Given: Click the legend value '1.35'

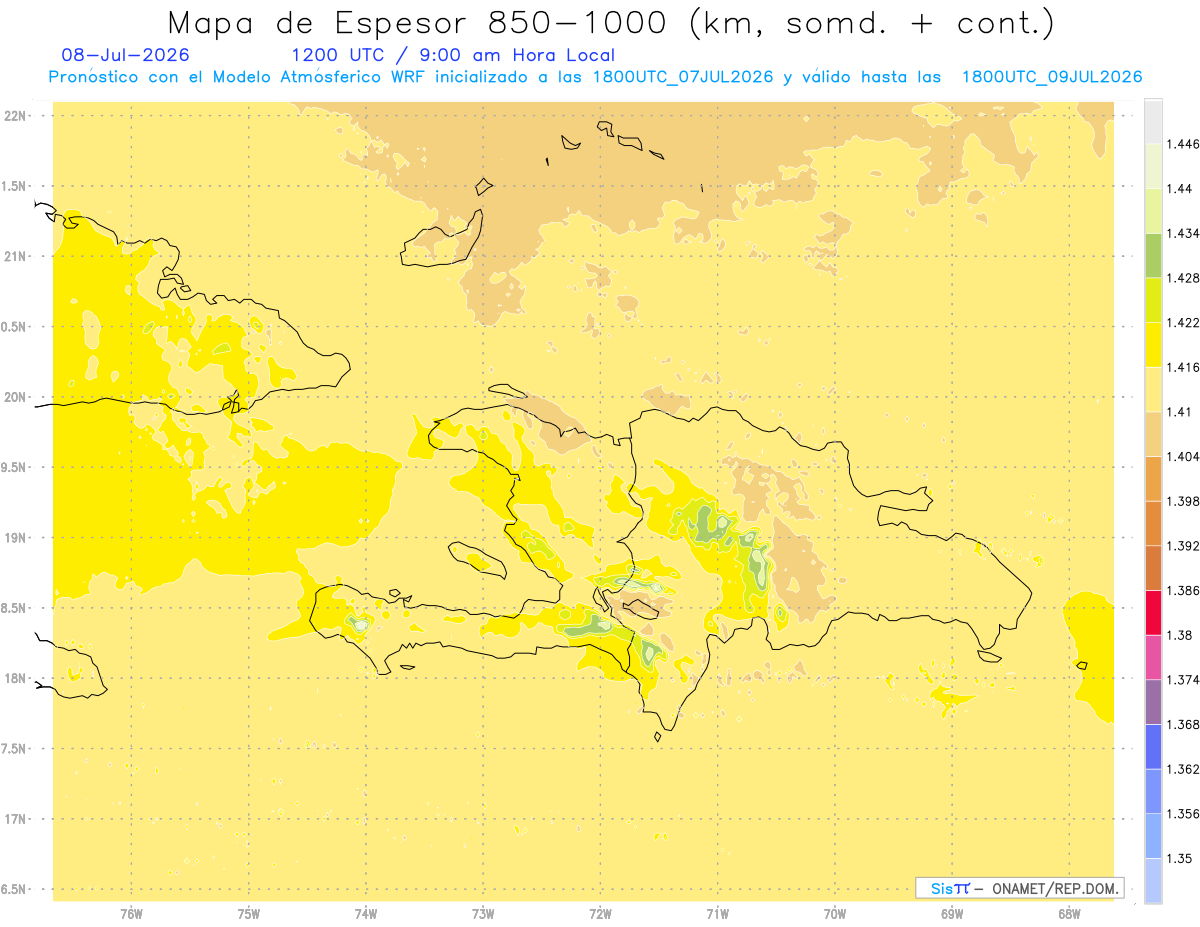Looking at the screenshot, I should [x=1179, y=859].
